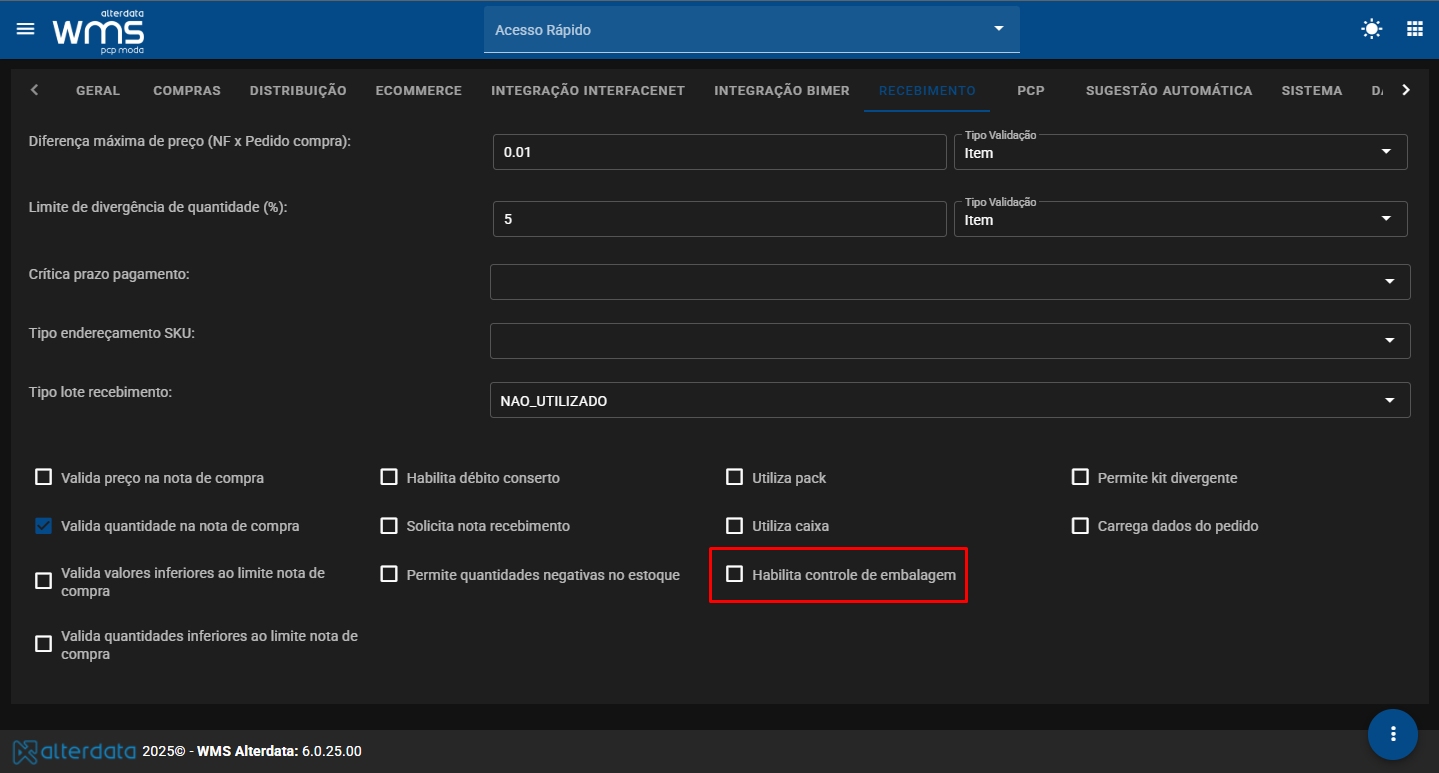Click the Crítica prazo pagamento label

[x=109, y=273]
